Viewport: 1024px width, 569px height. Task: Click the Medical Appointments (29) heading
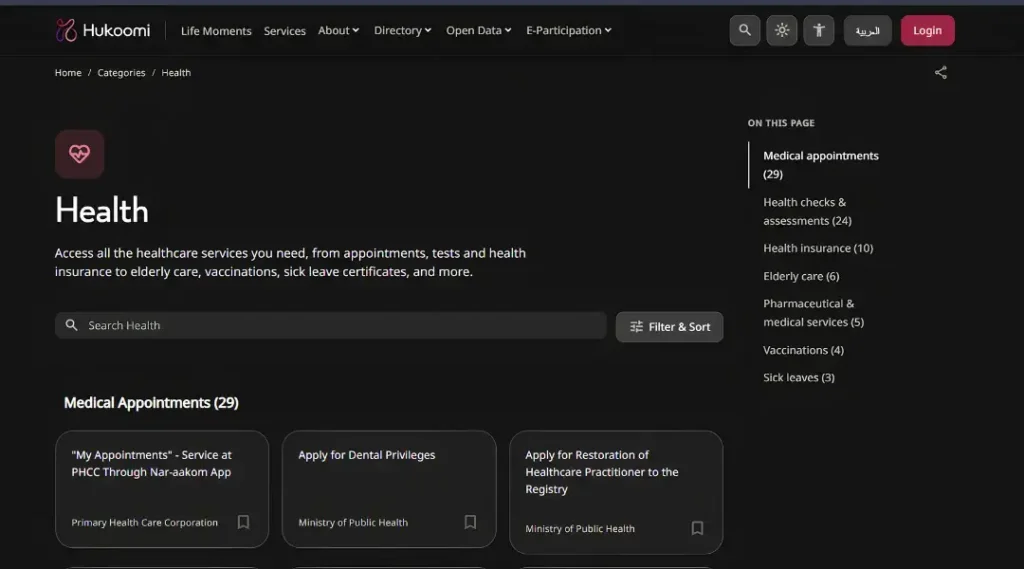pyautogui.click(x=151, y=402)
